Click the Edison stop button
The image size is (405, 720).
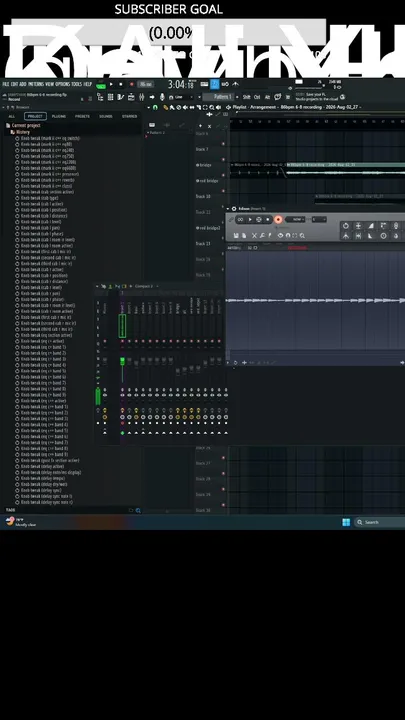pyautogui.click(x=268, y=219)
